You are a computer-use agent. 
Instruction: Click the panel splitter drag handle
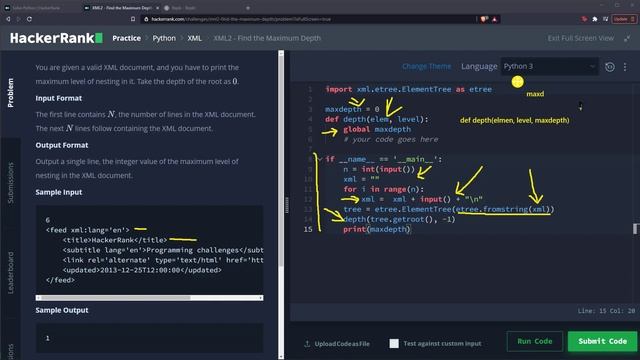[x=287, y=205]
